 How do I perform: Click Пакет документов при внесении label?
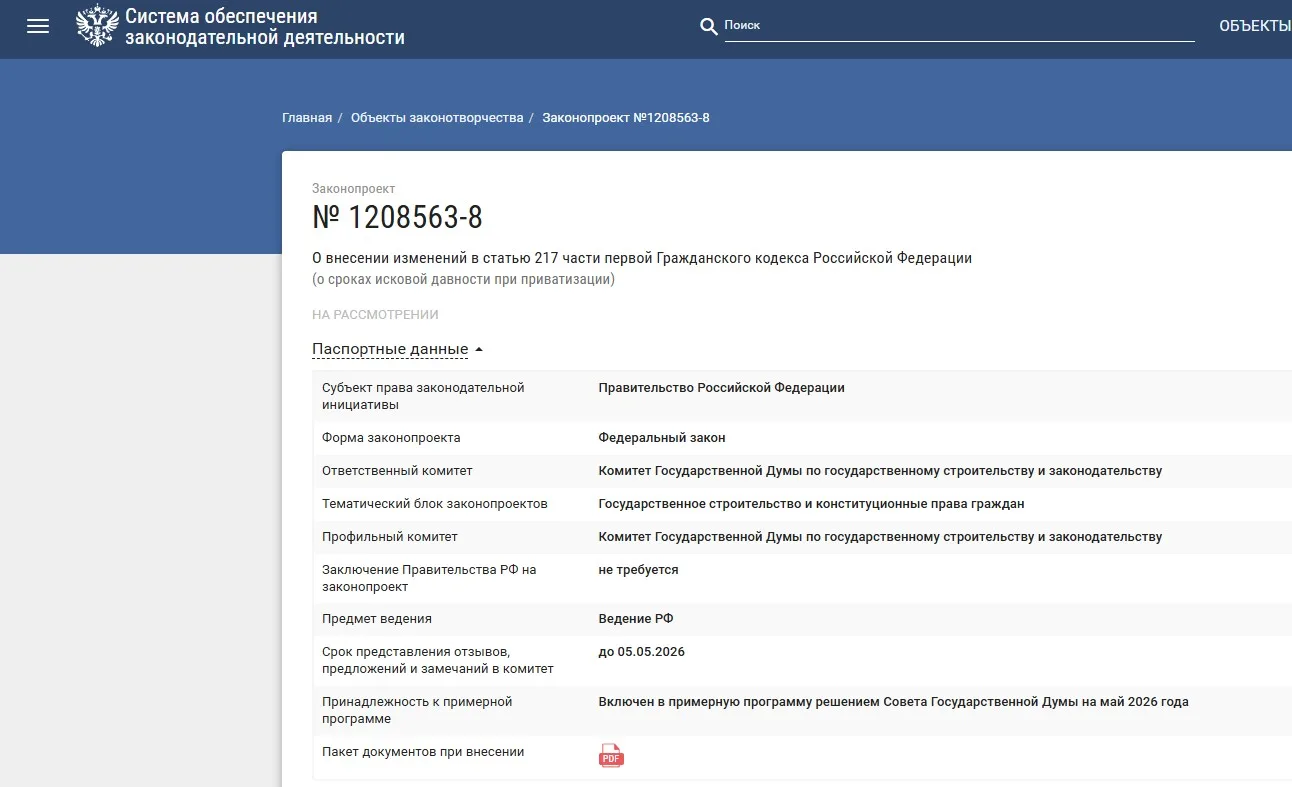click(423, 752)
